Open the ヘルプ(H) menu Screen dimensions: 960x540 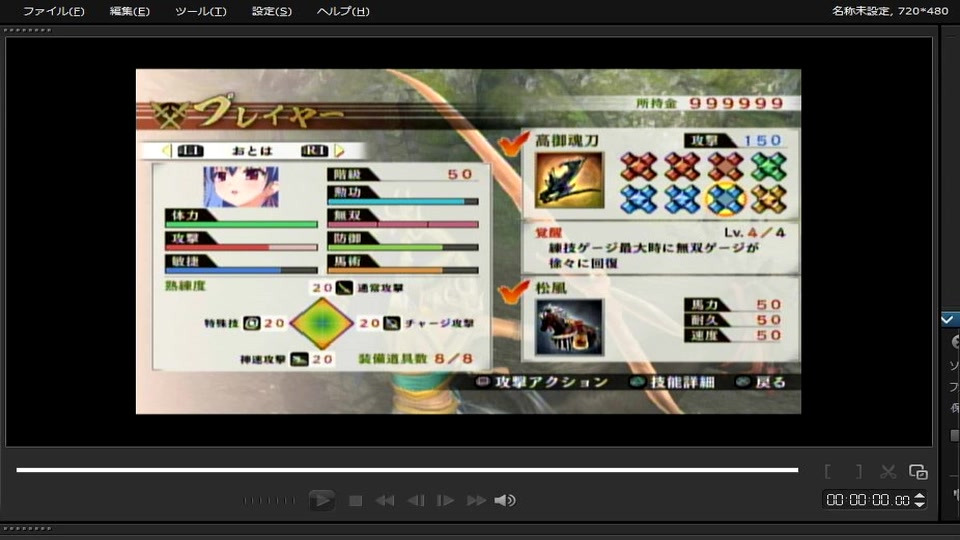(x=343, y=11)
